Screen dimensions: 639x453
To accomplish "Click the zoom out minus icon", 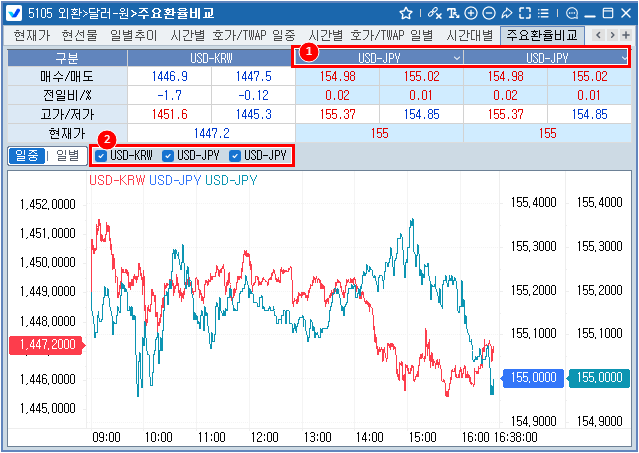I will tap(489, 14).
